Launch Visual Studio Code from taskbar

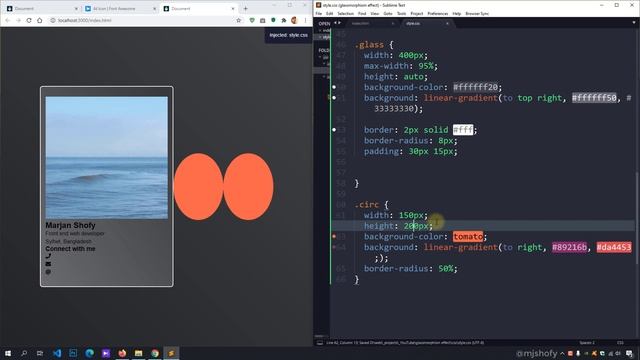(57, 353)
